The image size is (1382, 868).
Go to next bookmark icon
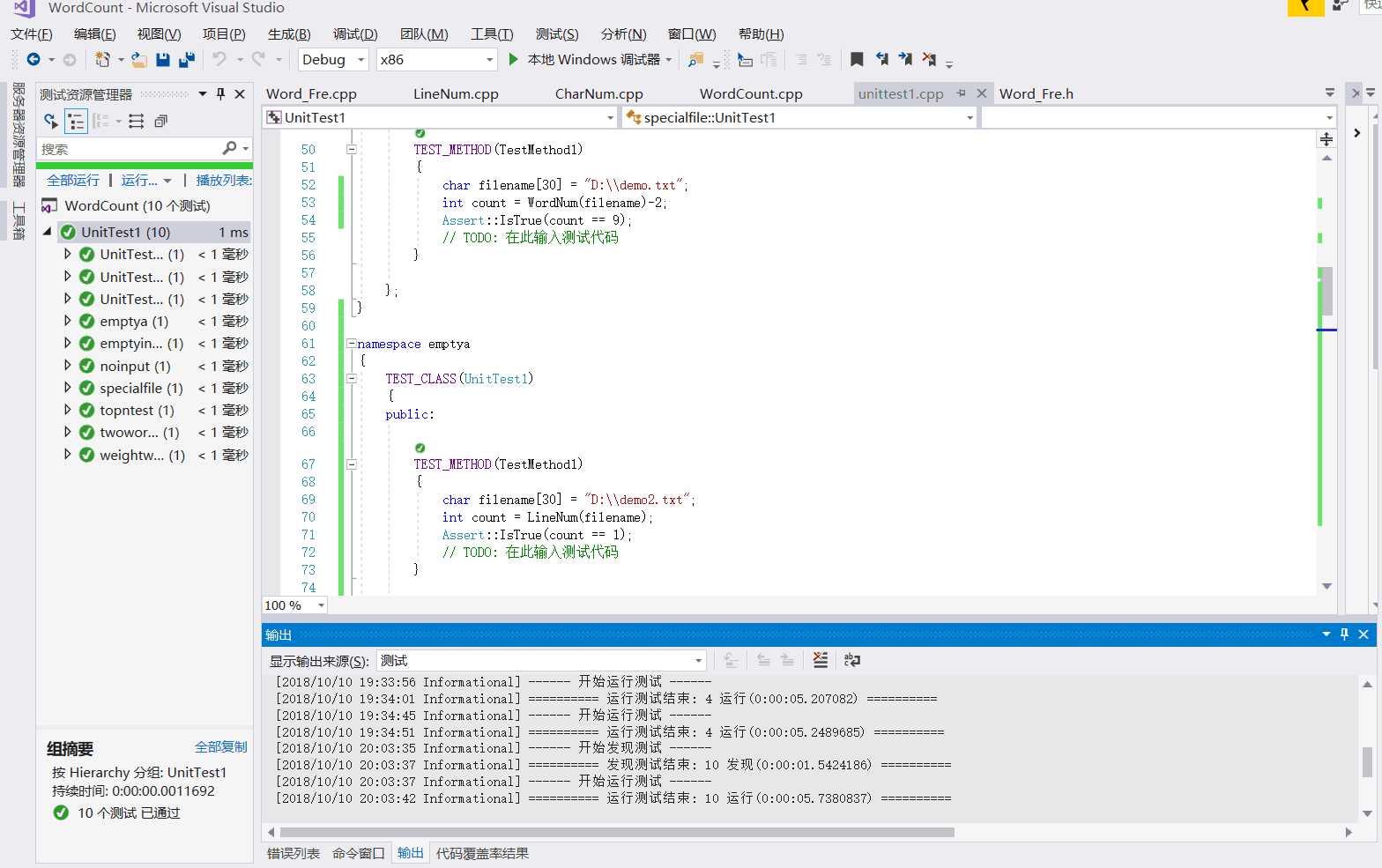pyautogui.click(x=905, y=59)
